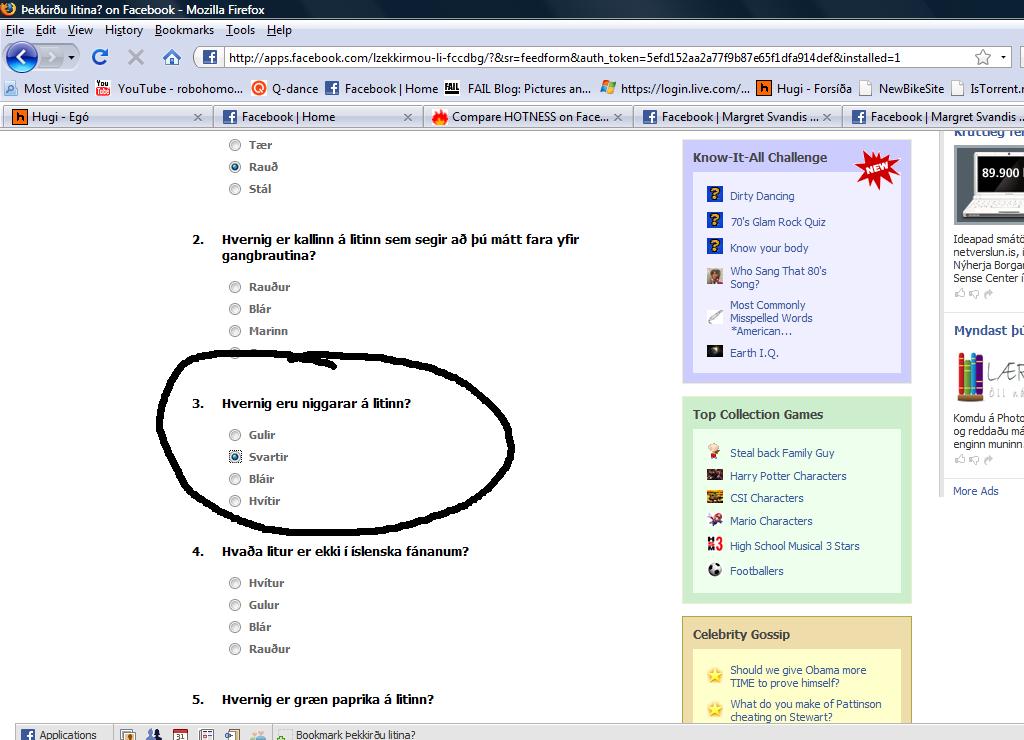Image resolution: width=1024 pixels, height=740 pixels.
Task: Open the FAIL Blog bookmark
Action: (518, 88)
